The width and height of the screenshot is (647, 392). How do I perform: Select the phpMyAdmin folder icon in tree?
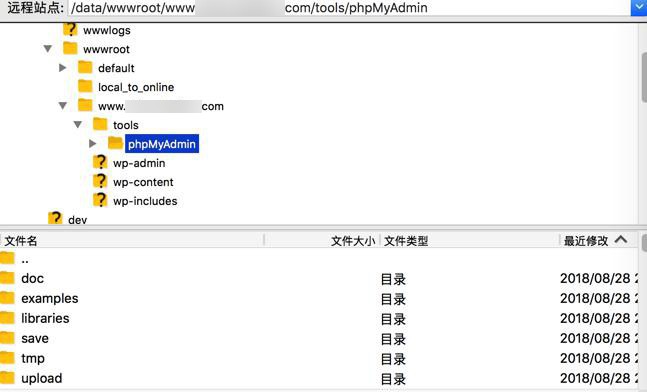pyautogui.click(x=115, y=143)
